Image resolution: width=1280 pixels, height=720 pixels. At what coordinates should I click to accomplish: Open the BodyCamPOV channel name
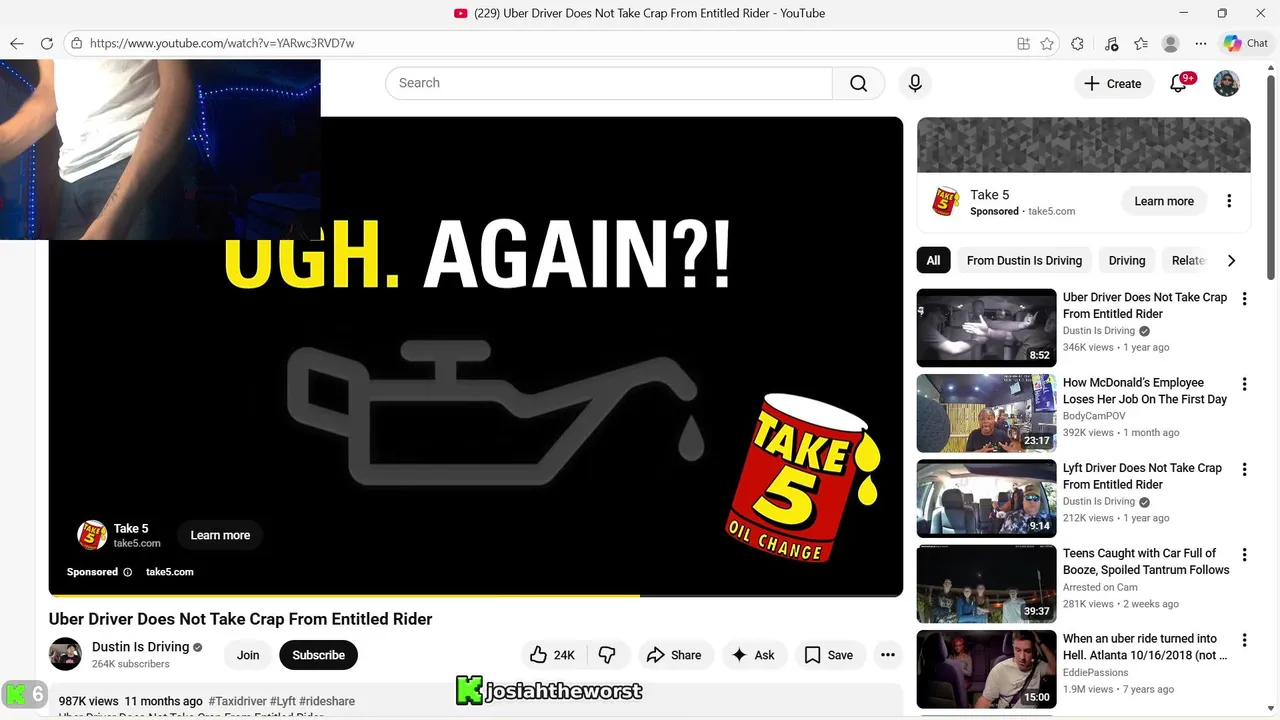(1094, 416)
